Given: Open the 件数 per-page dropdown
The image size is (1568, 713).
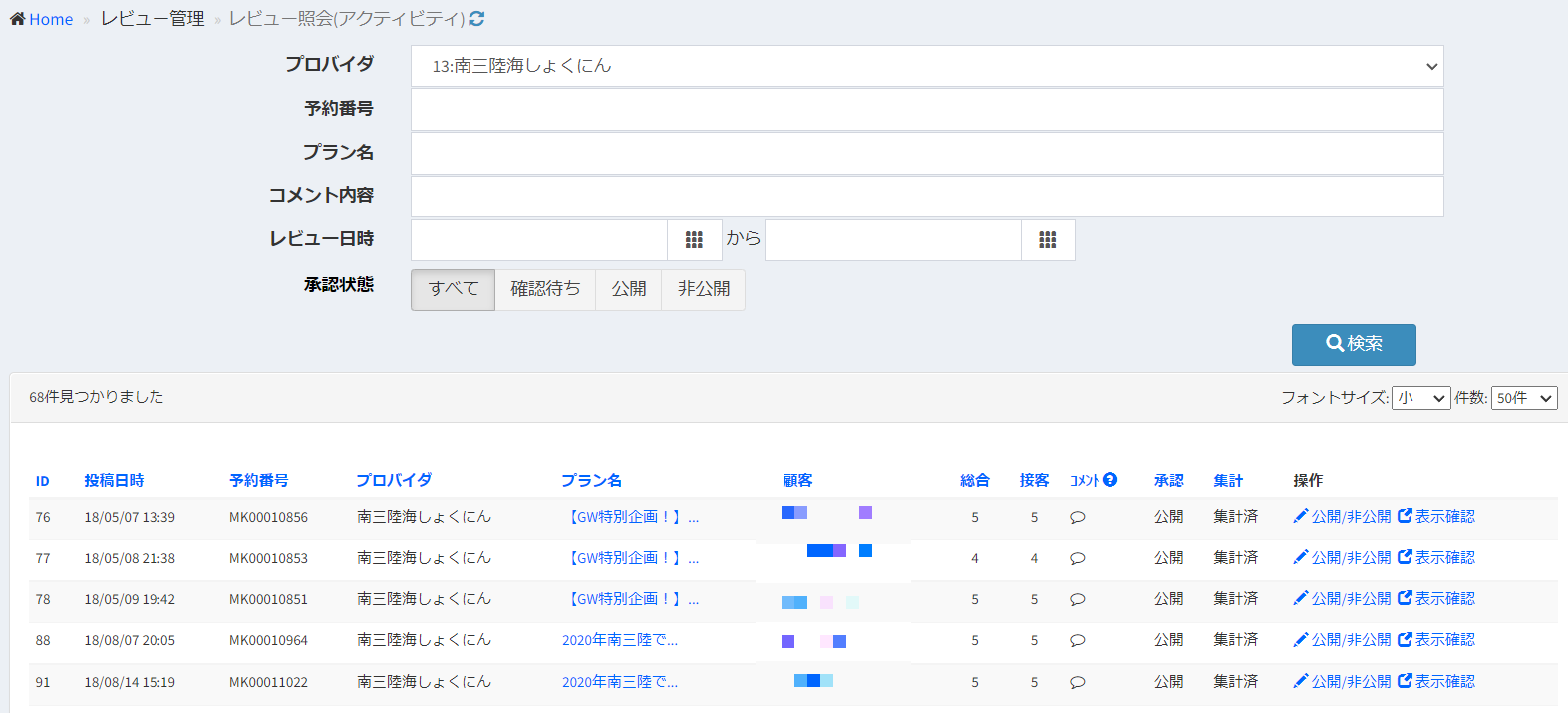Looking at the screenshot, I should (1524, 398).
